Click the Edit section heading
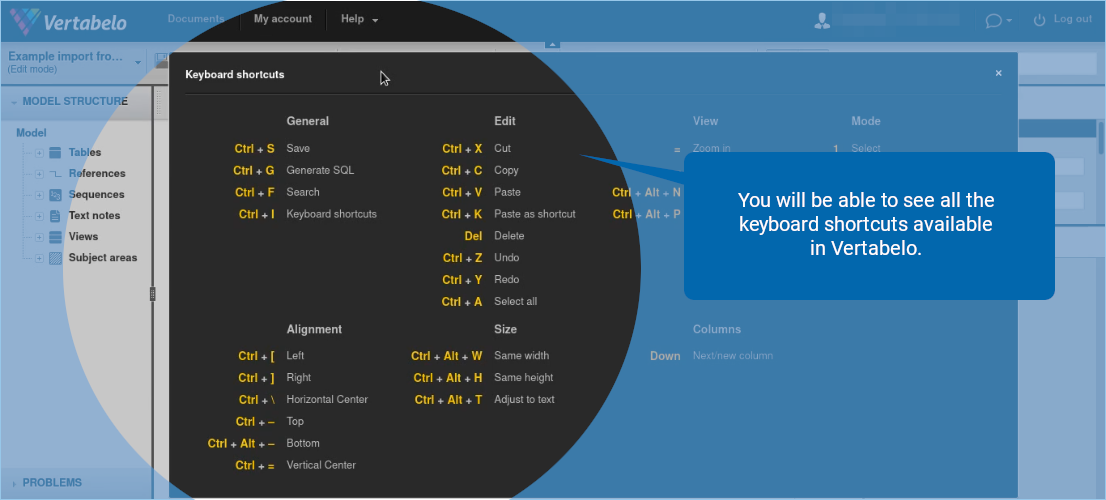 click(505, 121)
